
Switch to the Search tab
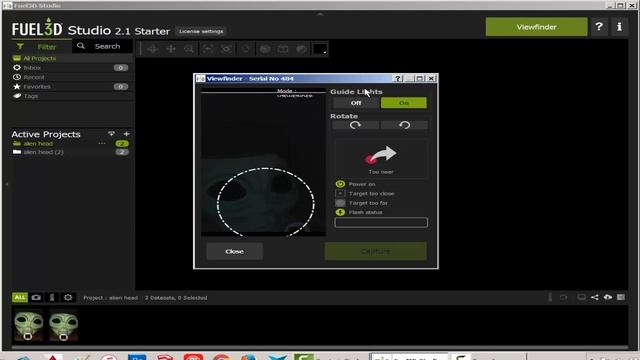tap(102, 46)
